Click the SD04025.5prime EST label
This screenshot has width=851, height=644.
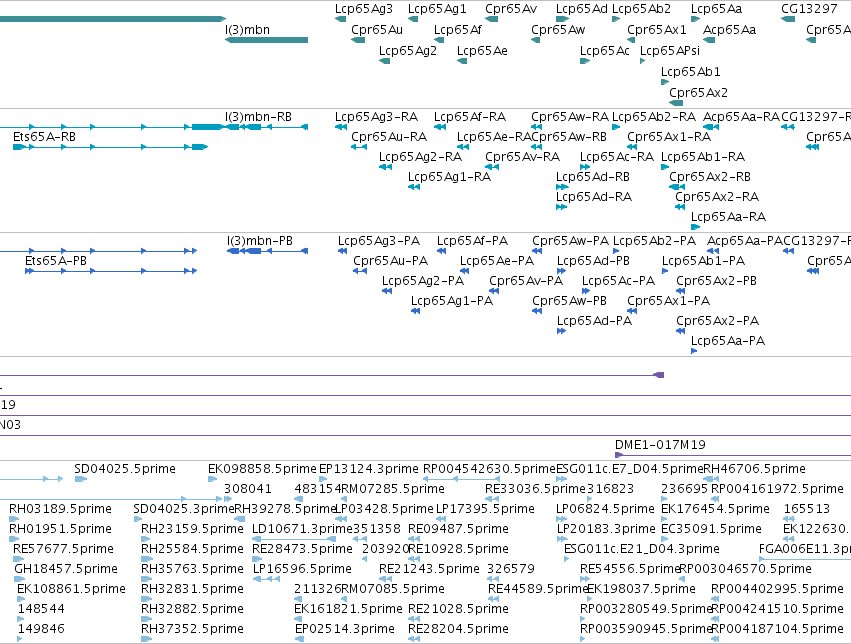(125, 469)
